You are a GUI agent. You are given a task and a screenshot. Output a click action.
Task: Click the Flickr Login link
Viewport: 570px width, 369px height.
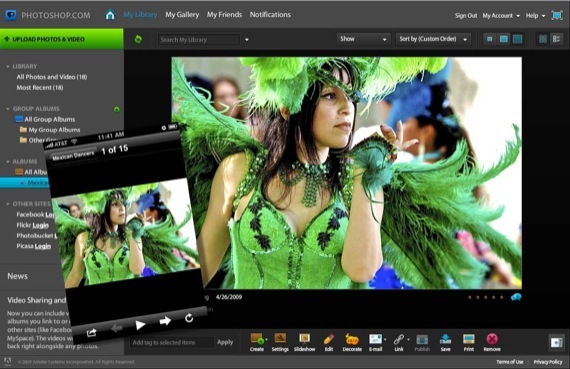[x=40, y=225]
